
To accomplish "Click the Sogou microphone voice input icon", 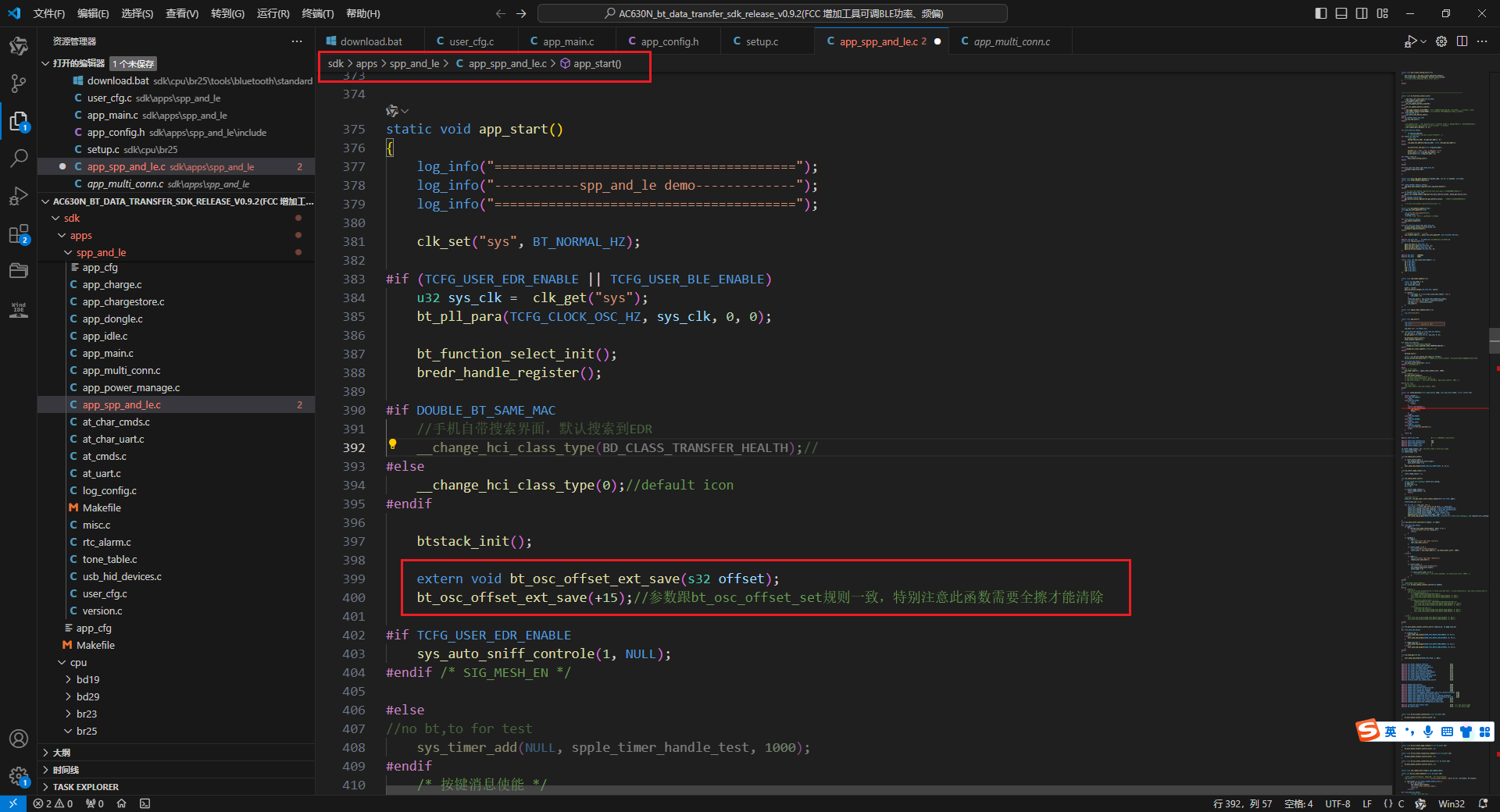I will coord(1428,732).
